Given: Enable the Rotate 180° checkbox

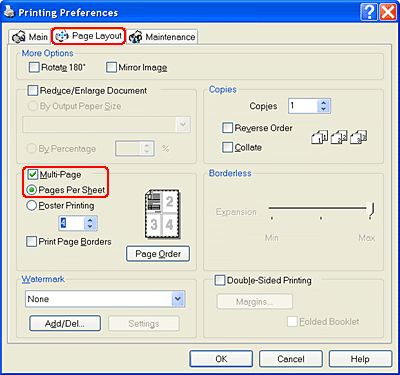Looking at the screenshot, I should click(x=34, y=67).
